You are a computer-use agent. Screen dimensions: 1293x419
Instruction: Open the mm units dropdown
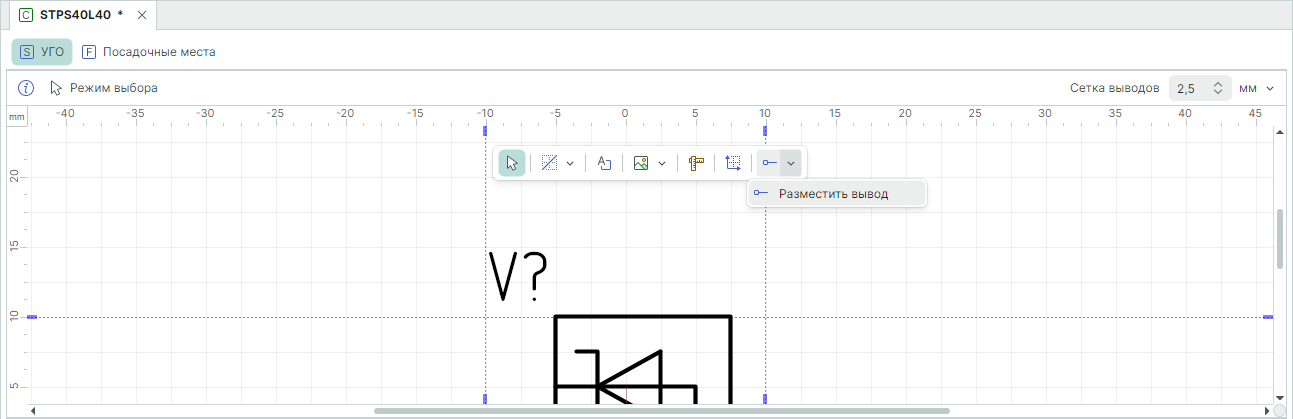tap(1257, 88)
